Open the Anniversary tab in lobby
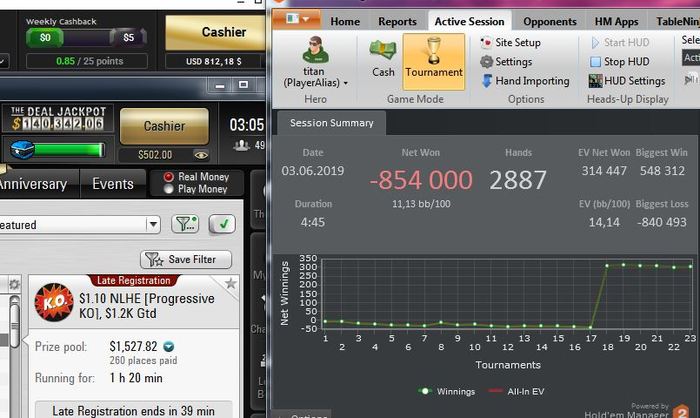 (x=33, y=184)
